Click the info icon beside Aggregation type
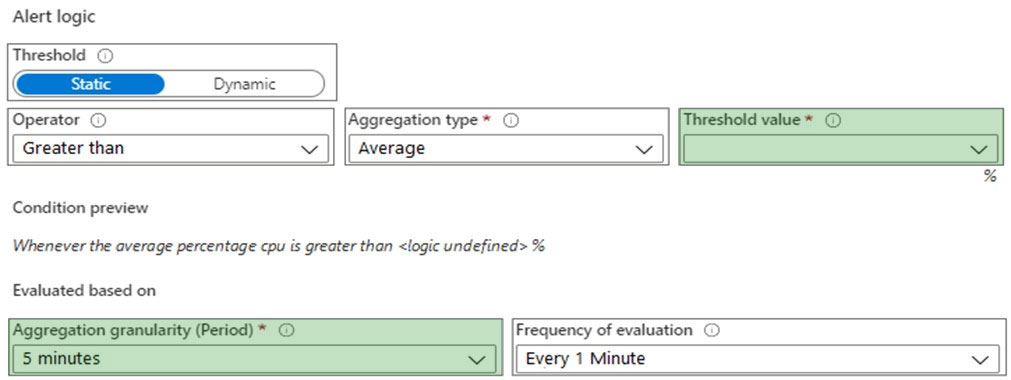Screen dimensions: 1011x380 click(x=512, y=120)
